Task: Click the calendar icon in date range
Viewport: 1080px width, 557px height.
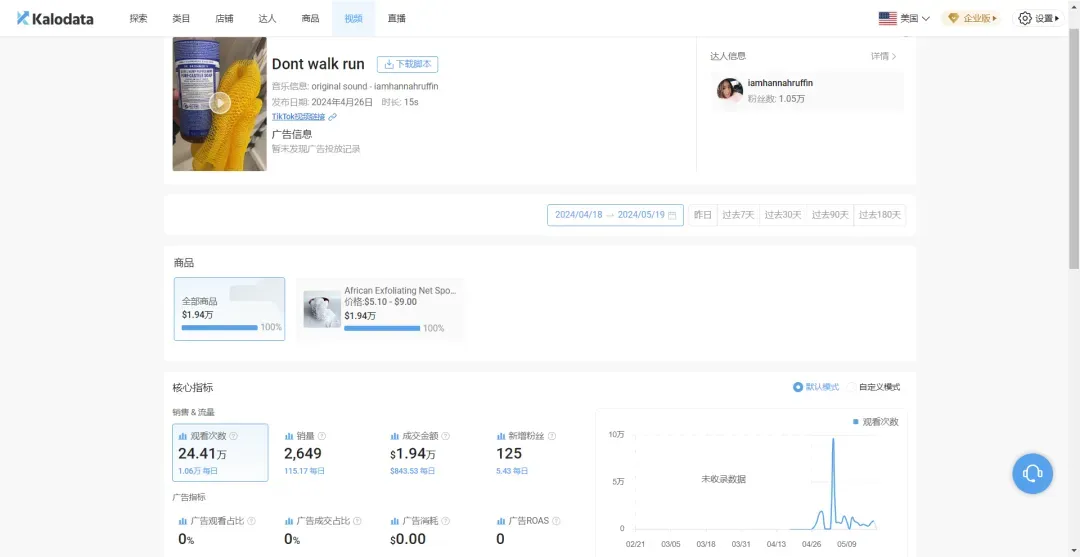Action: pos(672,215)
